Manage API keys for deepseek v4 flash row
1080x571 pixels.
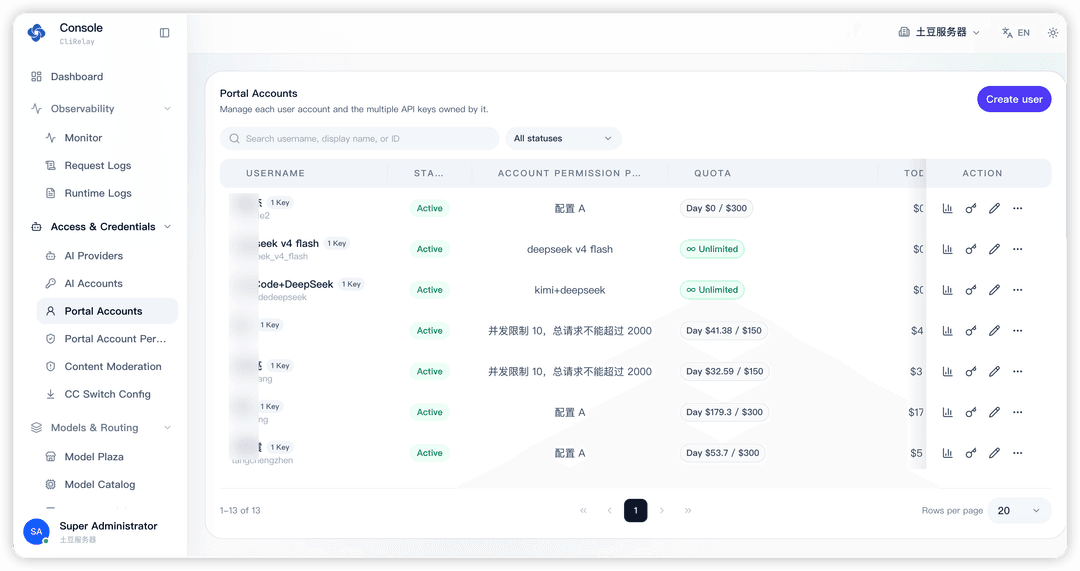970,249
